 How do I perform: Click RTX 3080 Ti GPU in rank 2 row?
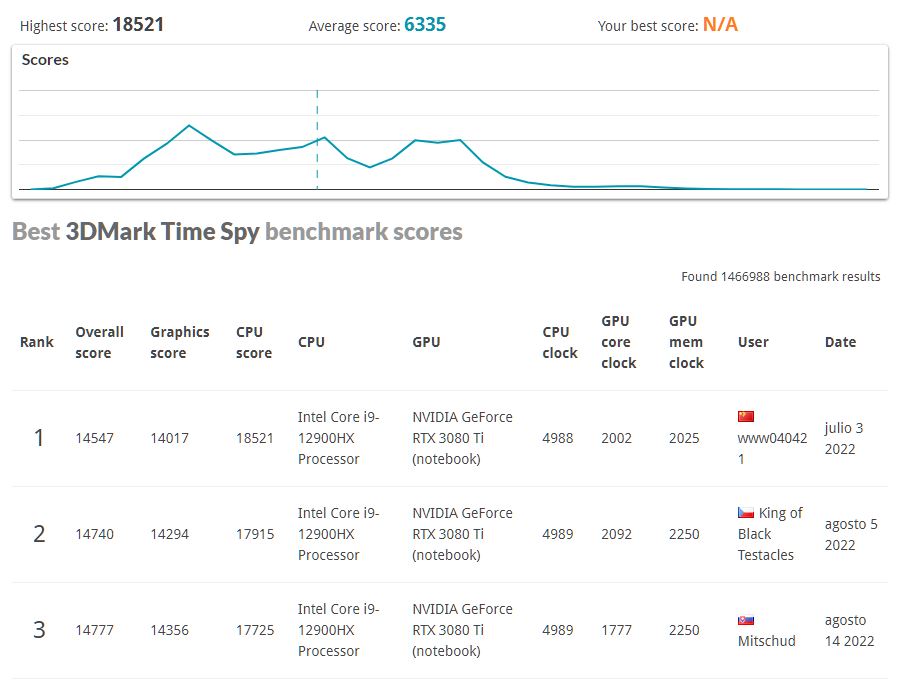point(462,534)
